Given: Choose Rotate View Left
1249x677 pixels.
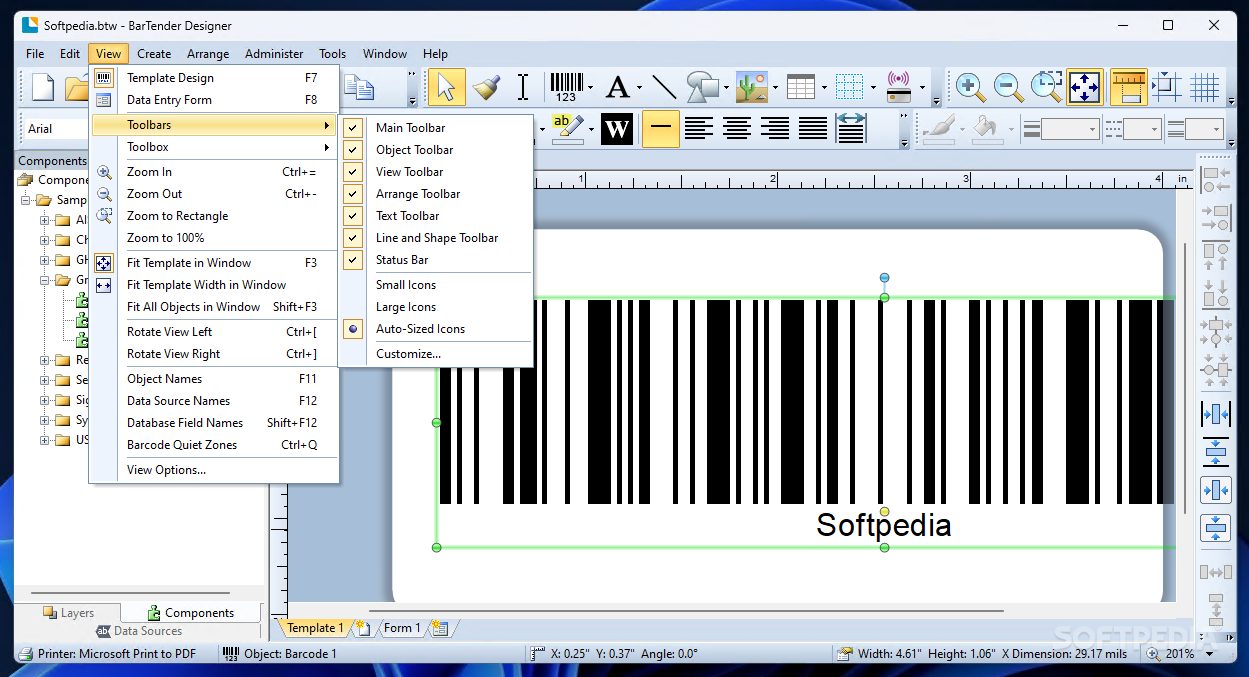Looking at the screenshot, I should (x=214, y=332).
